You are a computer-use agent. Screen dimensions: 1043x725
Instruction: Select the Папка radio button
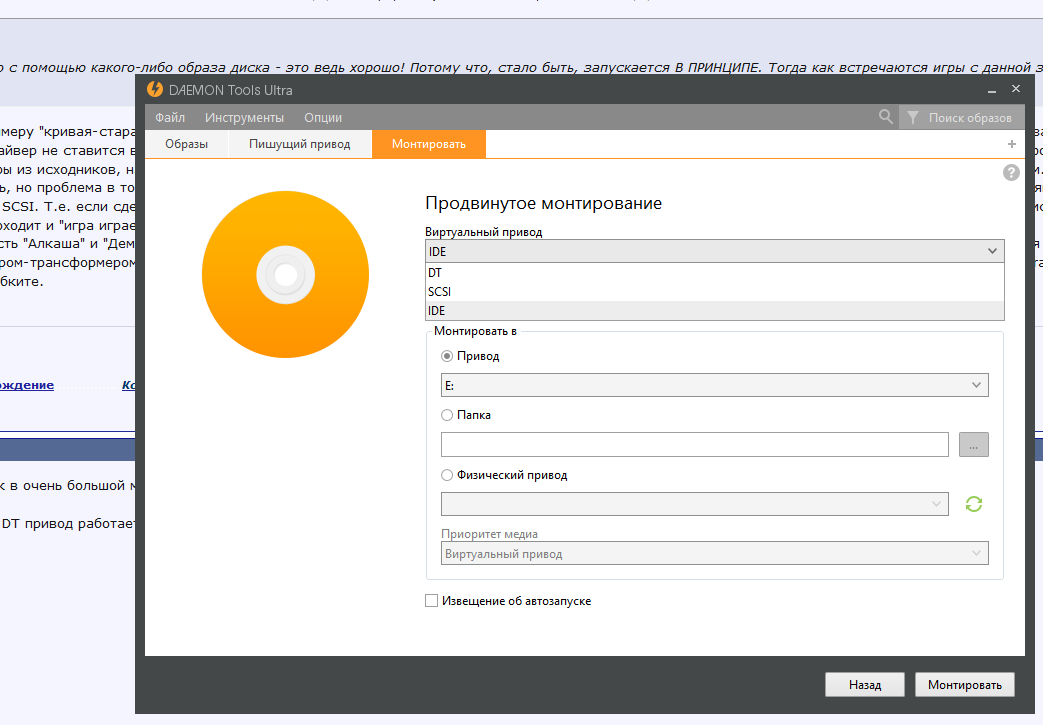coord(447,415)
